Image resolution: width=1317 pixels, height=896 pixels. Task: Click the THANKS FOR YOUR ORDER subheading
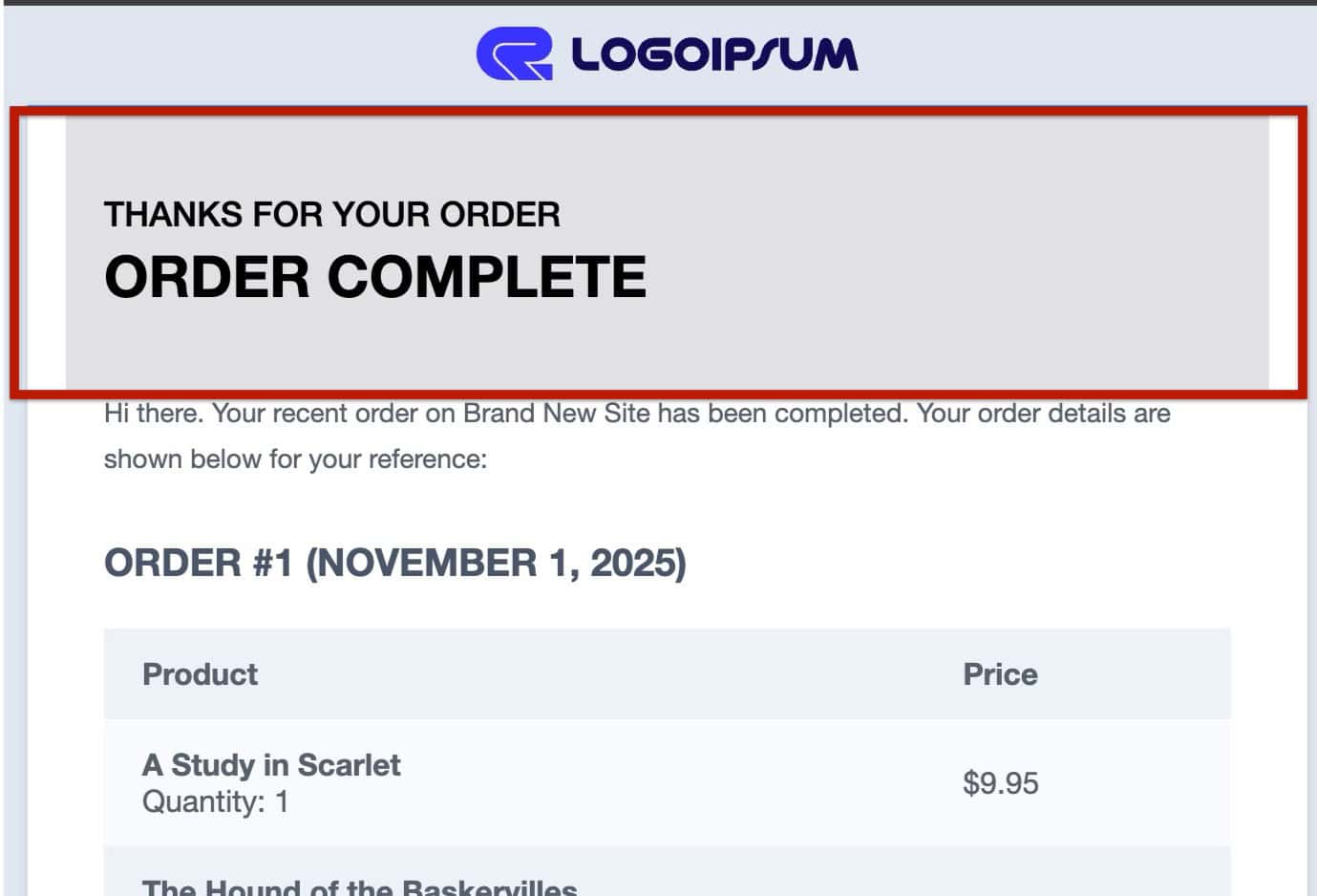[x=331, y=215]
